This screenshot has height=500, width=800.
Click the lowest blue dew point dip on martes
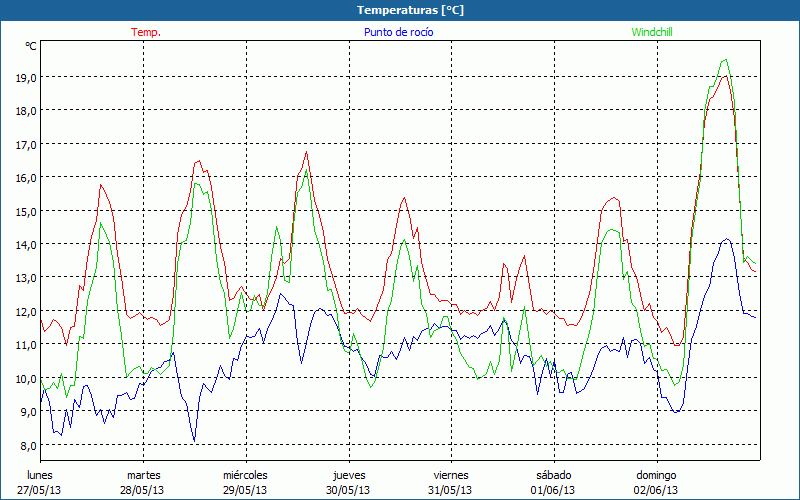pos(194,440)
